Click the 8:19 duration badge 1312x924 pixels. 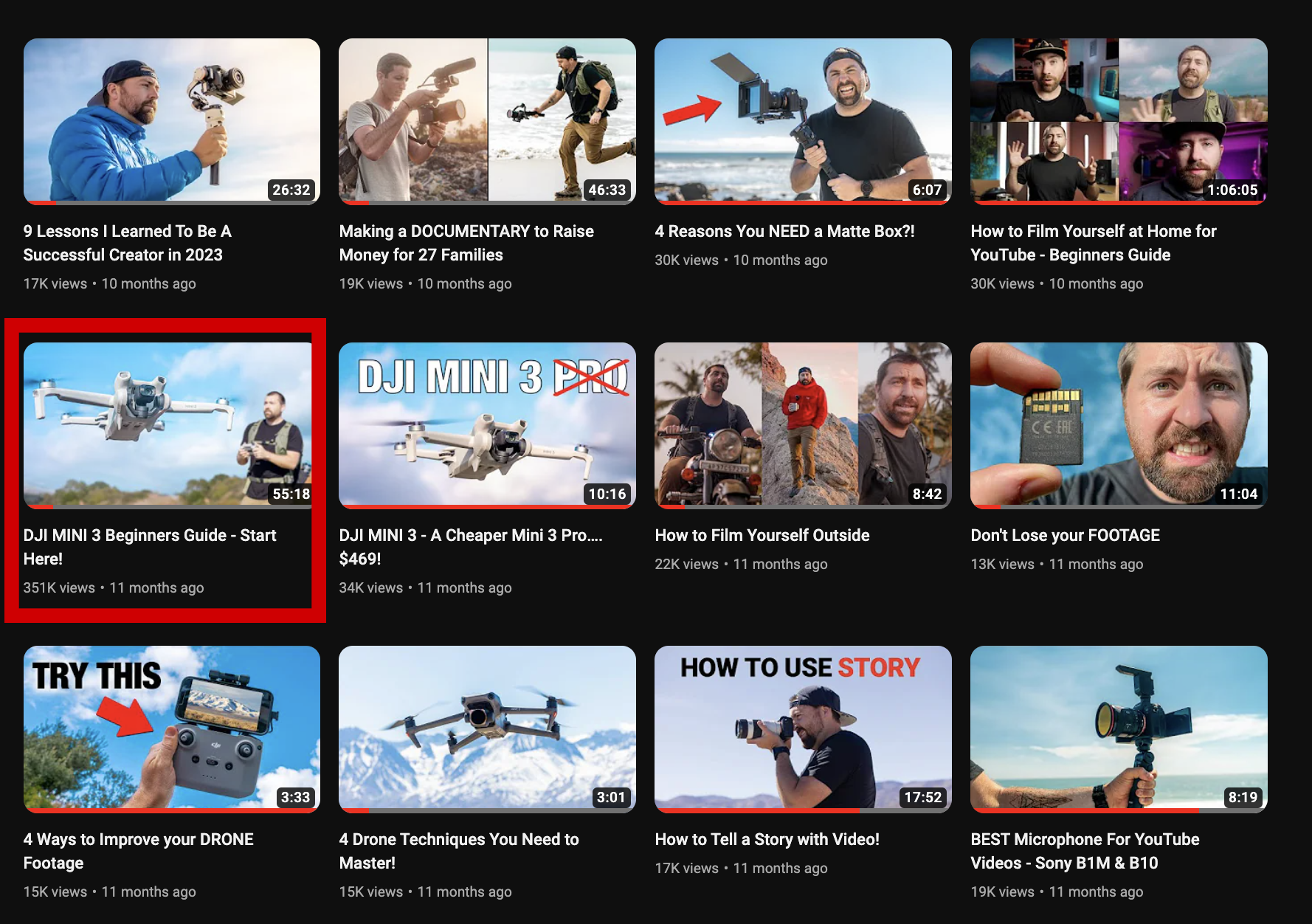[1243, 797]
